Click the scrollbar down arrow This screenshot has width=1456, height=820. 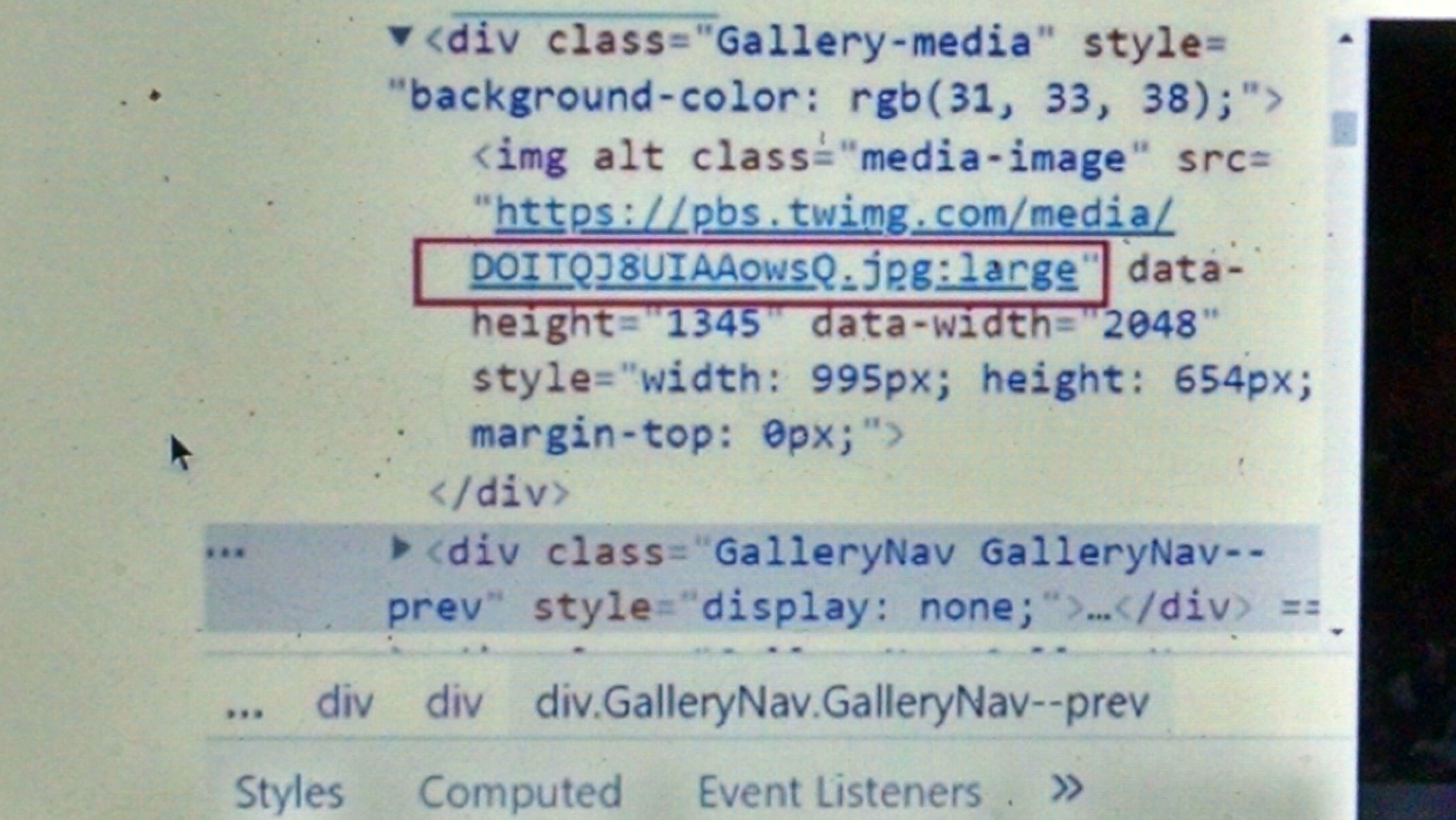point(1338,631)
